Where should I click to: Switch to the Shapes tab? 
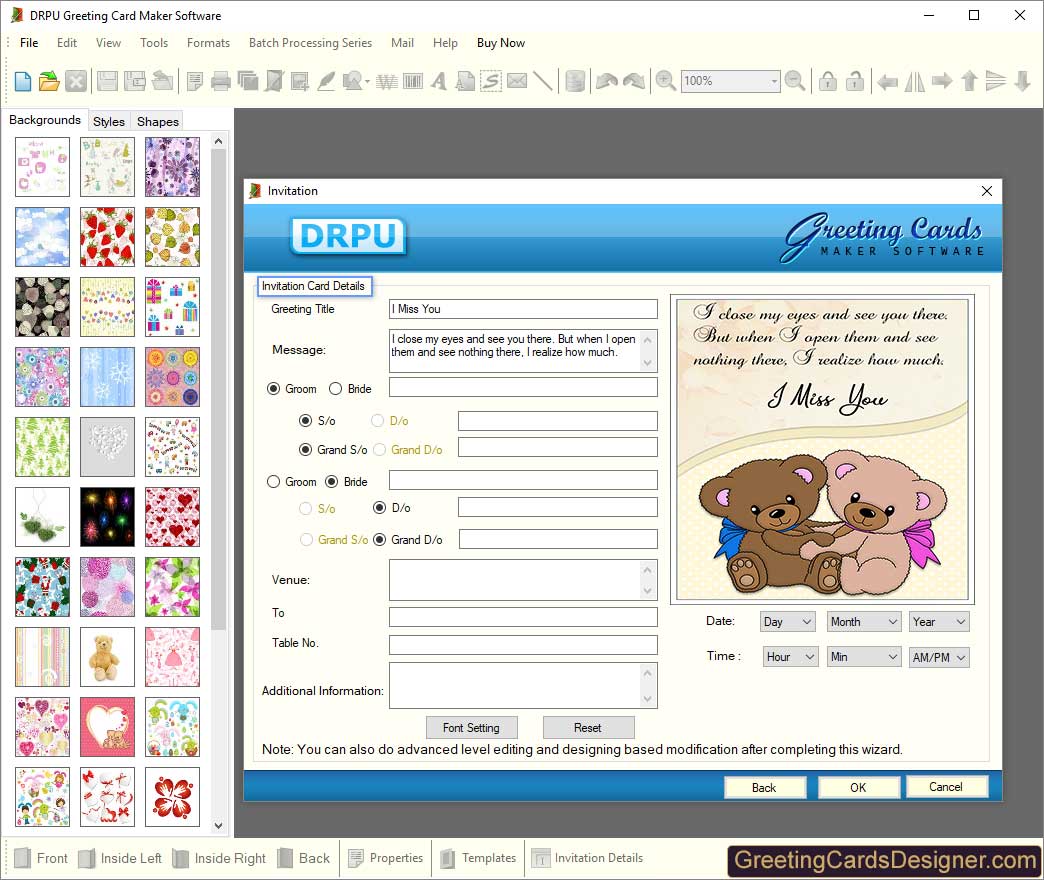pyautogui.click(x=158, y=122)
